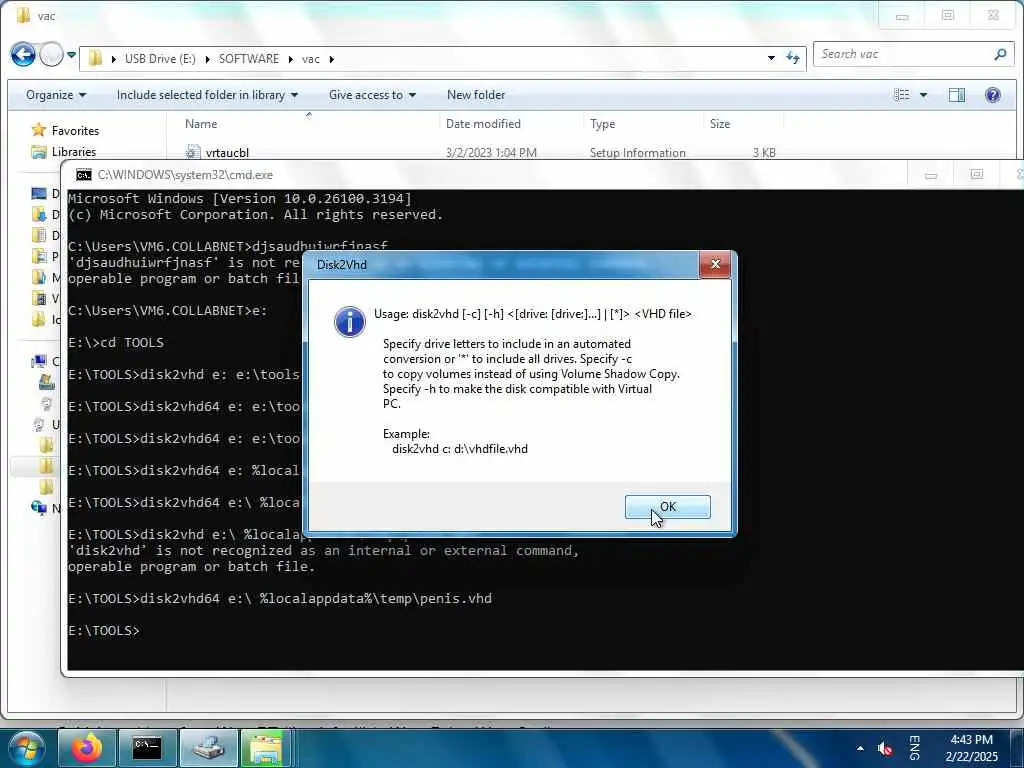Switch to File Explorer on taskbar

coord(265,748)
